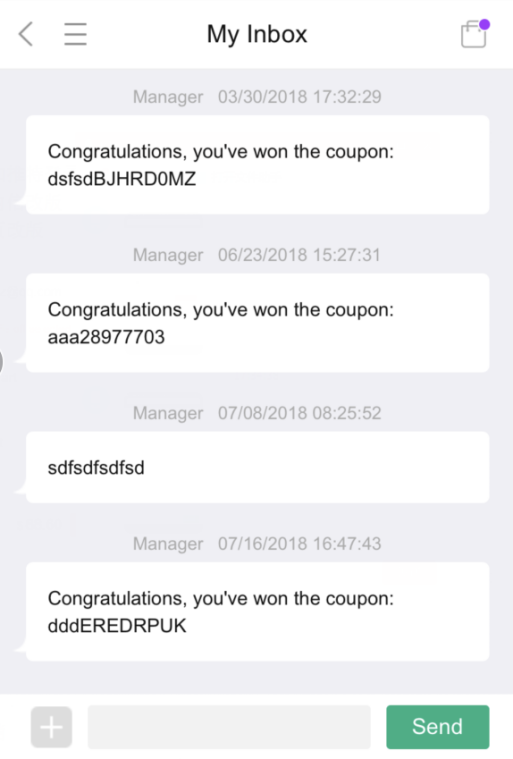Focus the message input field
This screenshot has width=513, height=759.
click(229, 727)
